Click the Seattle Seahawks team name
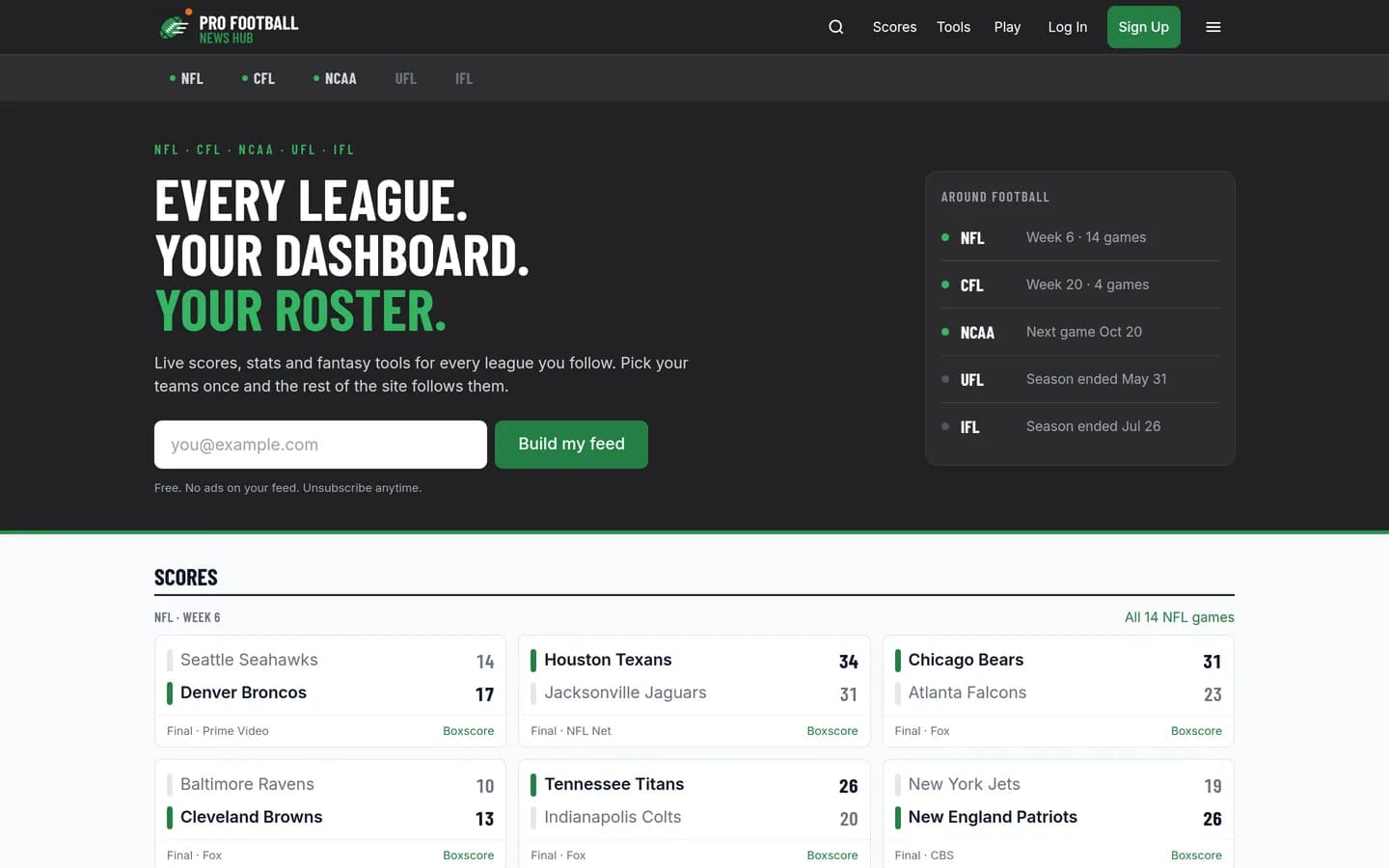The image size is (1389, 868). [249, 660]
